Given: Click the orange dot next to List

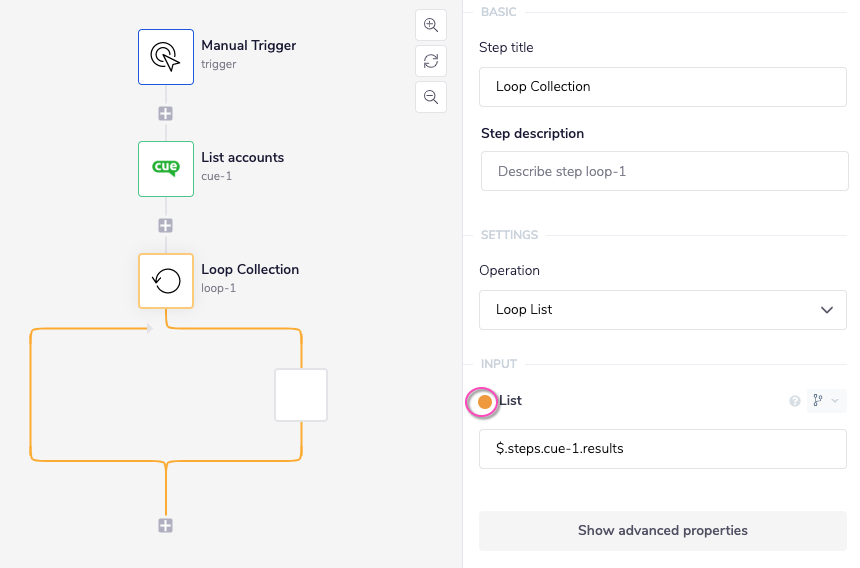Looking at the screenshot, I should coord(485,402).
